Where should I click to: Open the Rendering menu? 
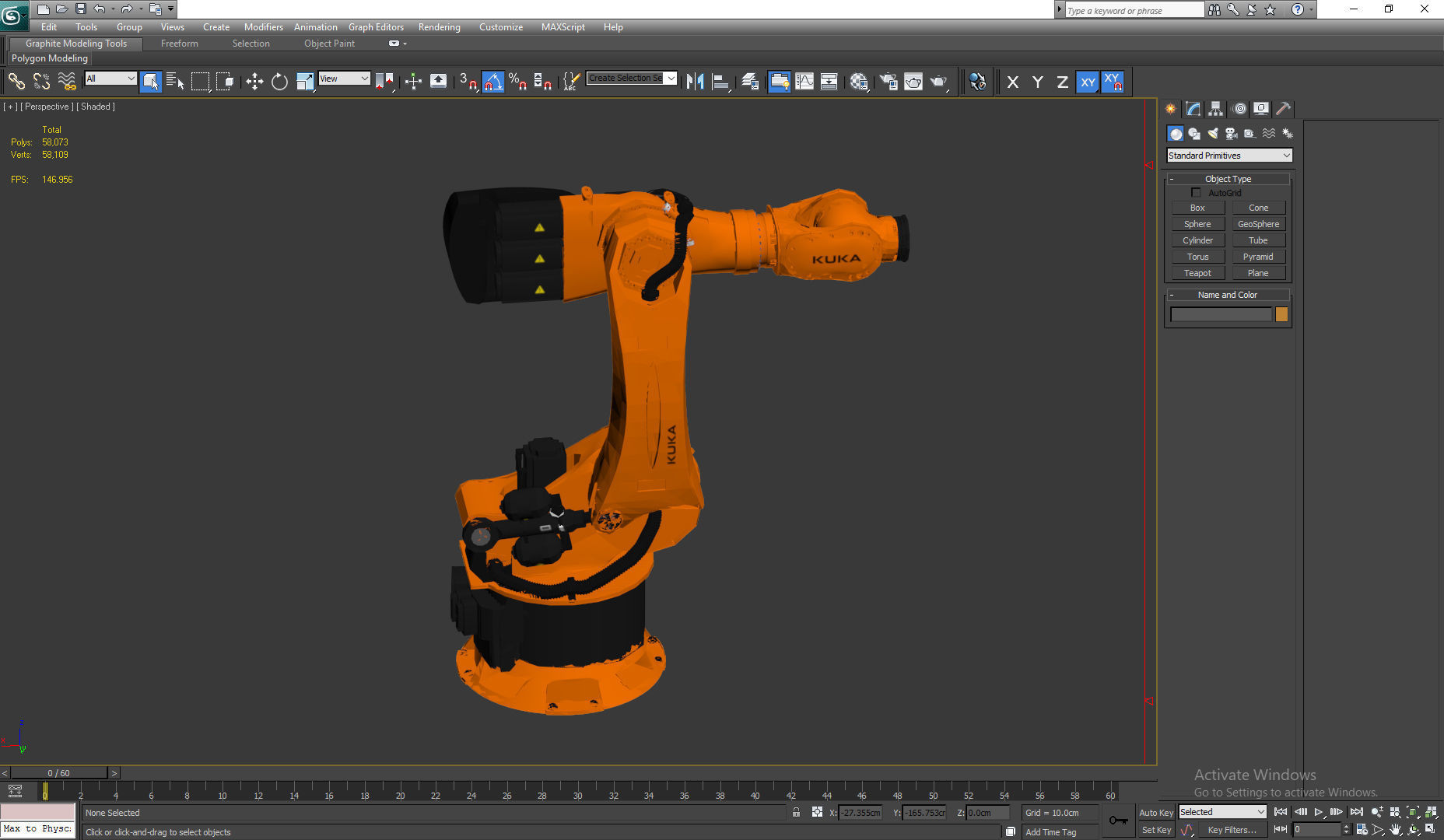pos(440,27)
